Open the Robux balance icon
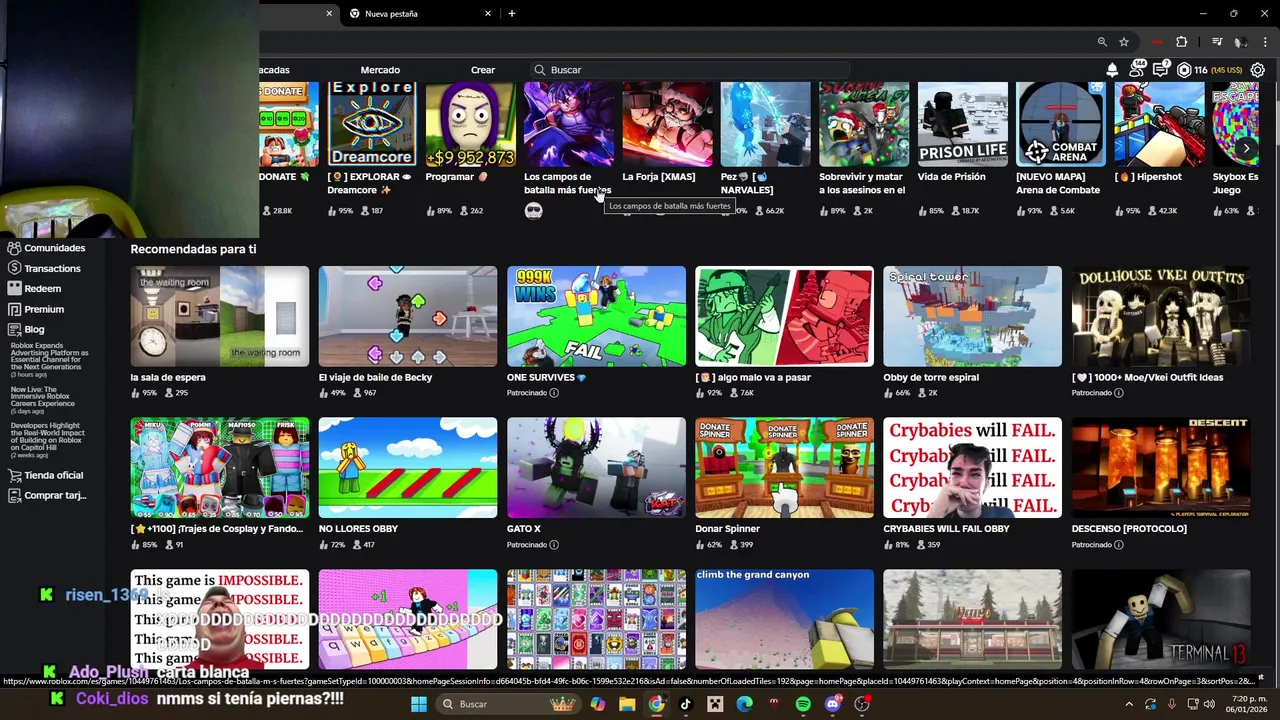 point(1184,70)
